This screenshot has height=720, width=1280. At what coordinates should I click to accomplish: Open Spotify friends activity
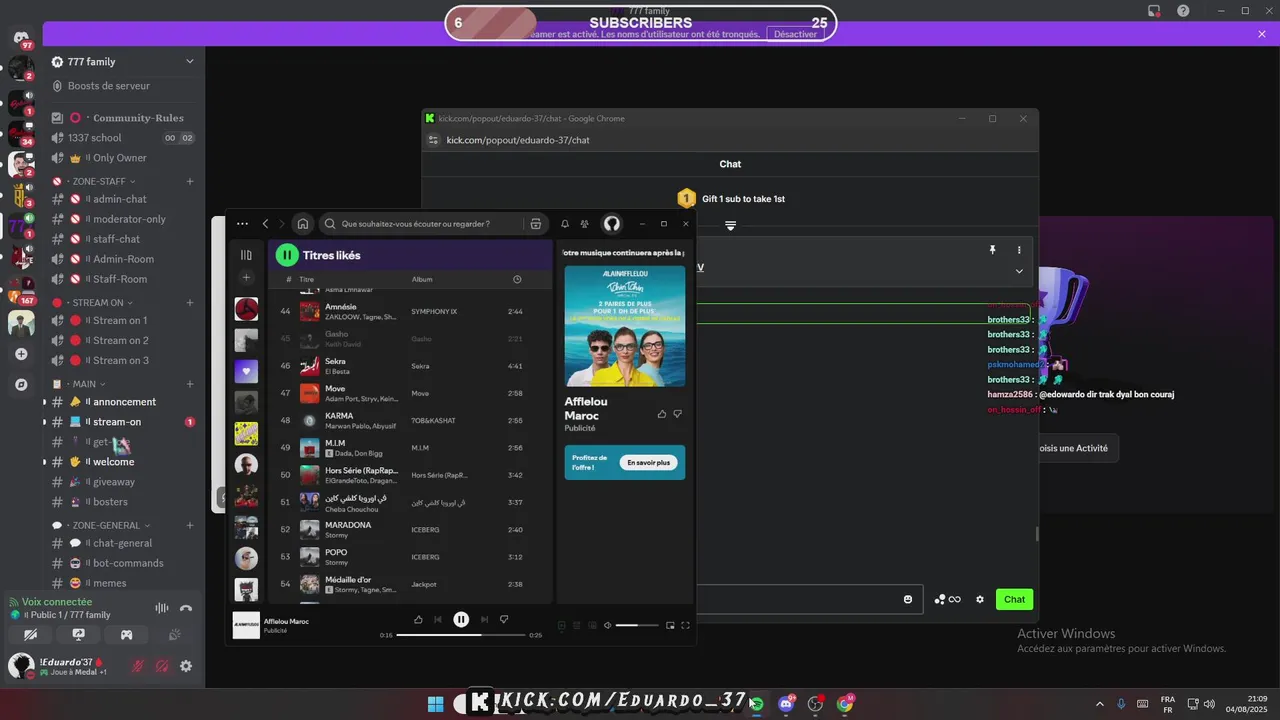(x=585, y=224)
